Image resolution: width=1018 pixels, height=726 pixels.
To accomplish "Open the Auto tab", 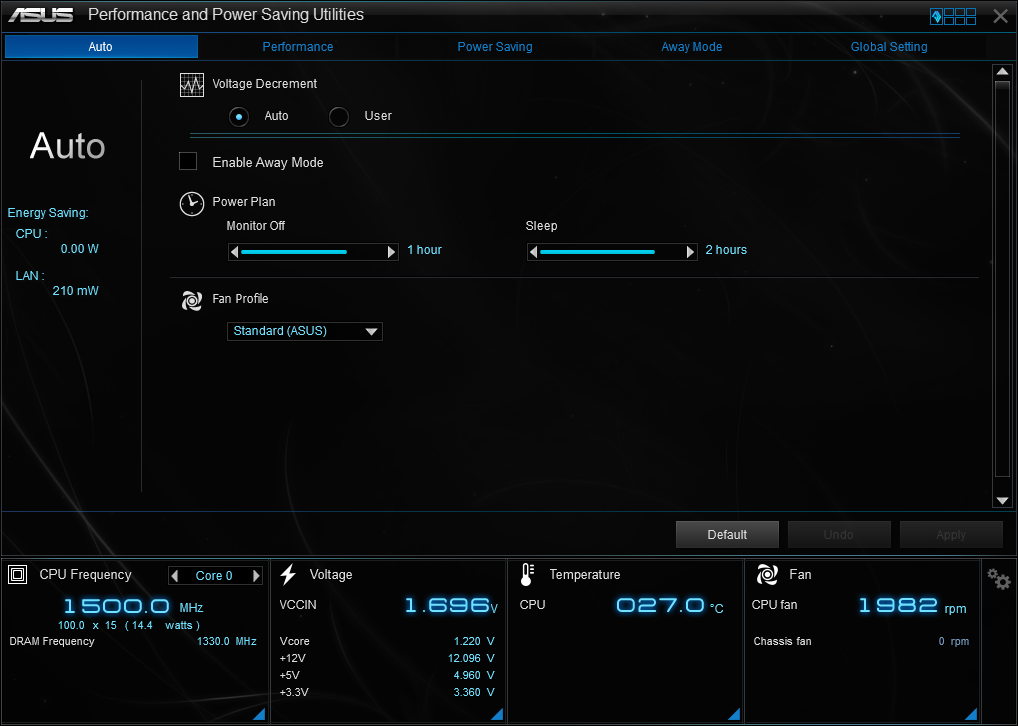I will click(x=101, y=47).
